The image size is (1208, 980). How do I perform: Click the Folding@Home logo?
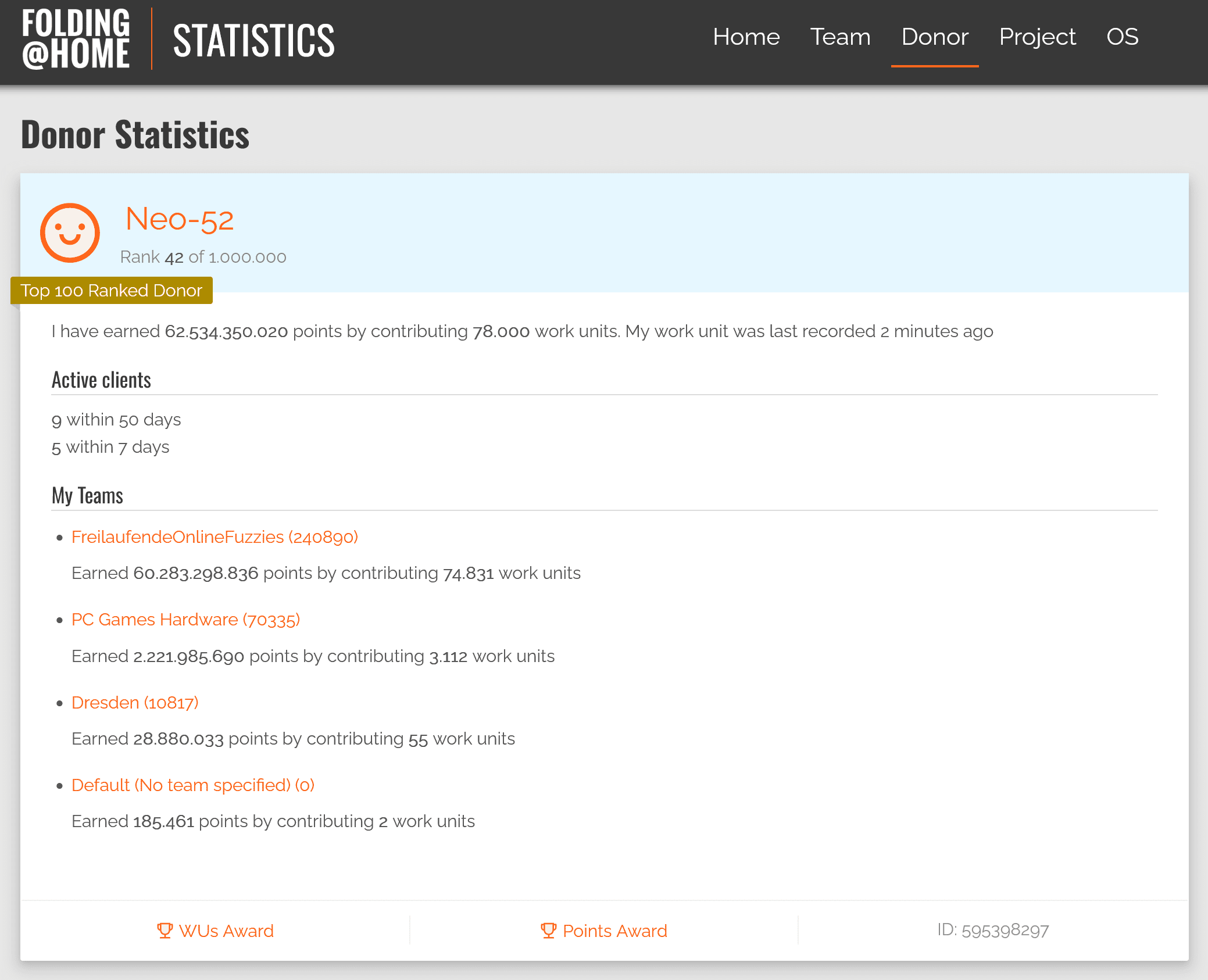point(76,39)
